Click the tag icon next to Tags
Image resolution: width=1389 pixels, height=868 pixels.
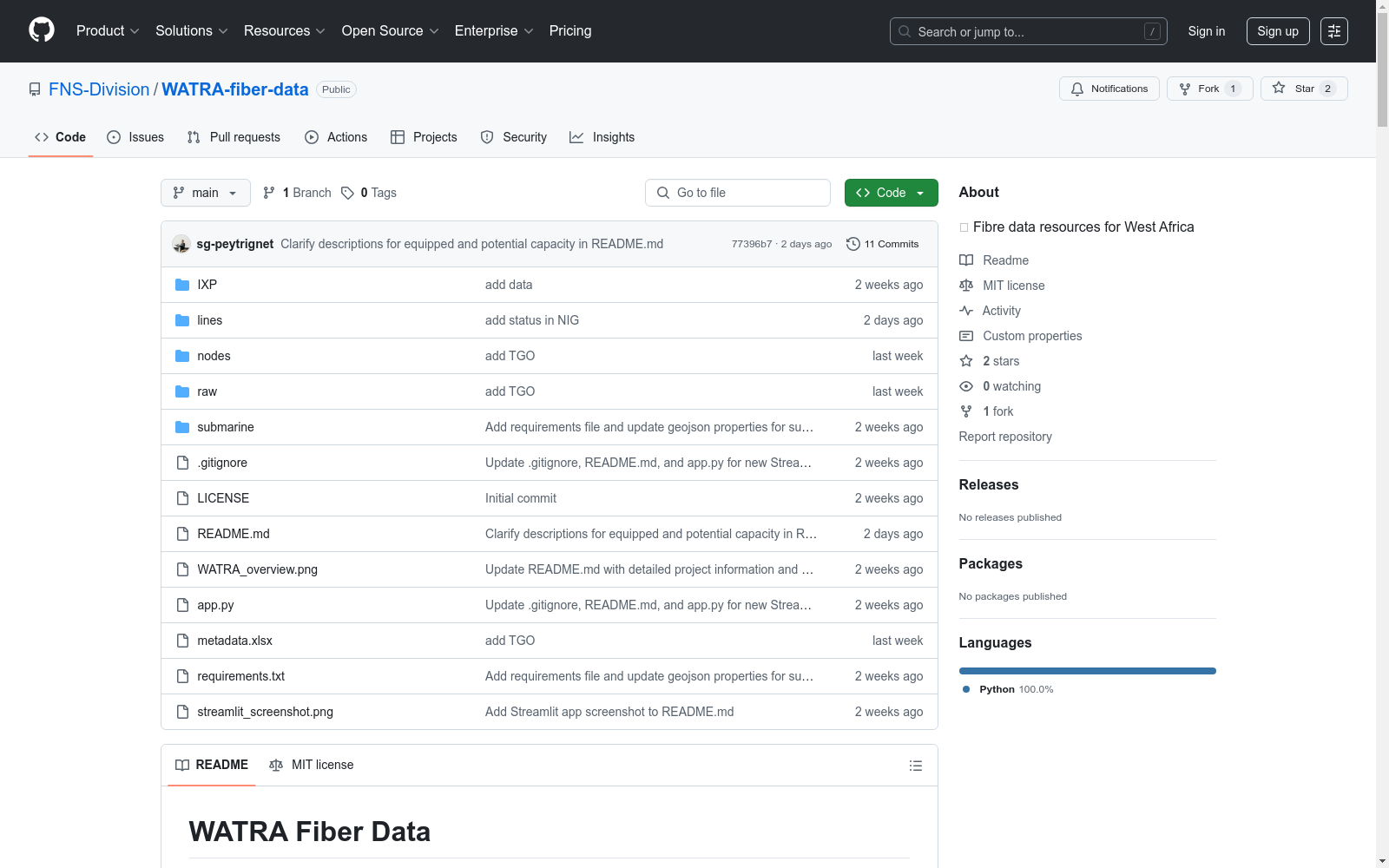click(347, 193)
